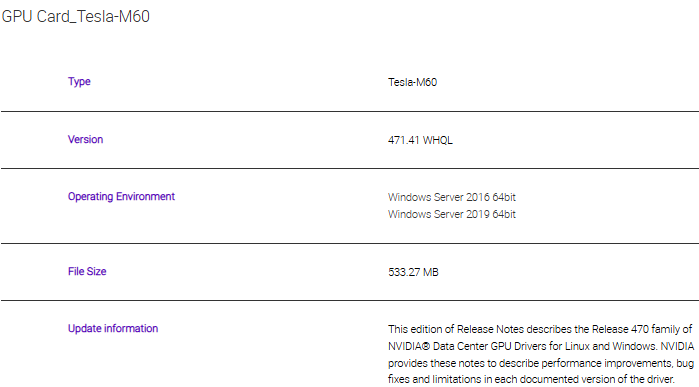Viewport: 699px width, 387px height.
Task: Click the Operating Environment label
Action: tap(121, 197)
